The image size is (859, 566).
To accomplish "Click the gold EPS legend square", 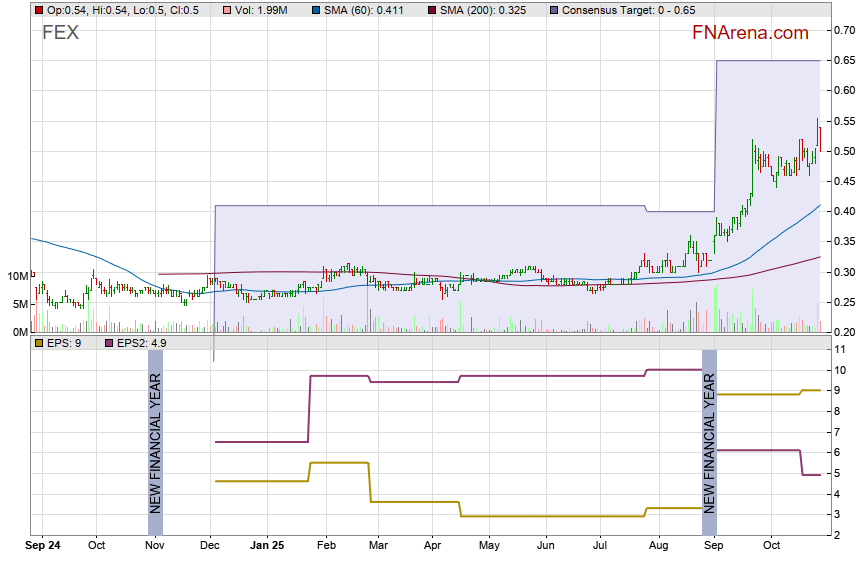I will (x=39, y=343).
